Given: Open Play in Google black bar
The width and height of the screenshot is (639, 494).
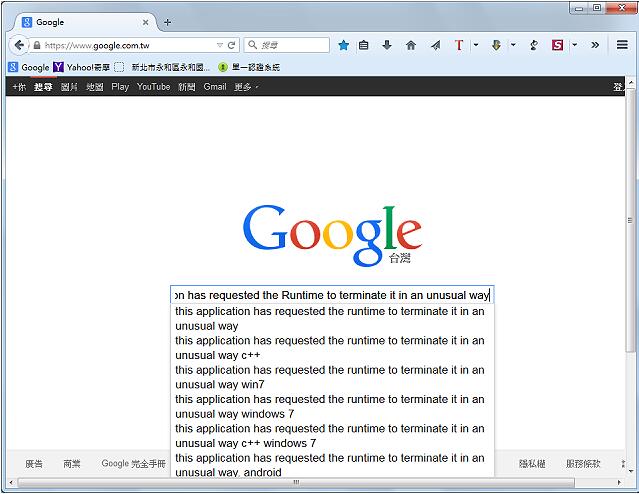Looking at the screenshot, I should 120,87.
